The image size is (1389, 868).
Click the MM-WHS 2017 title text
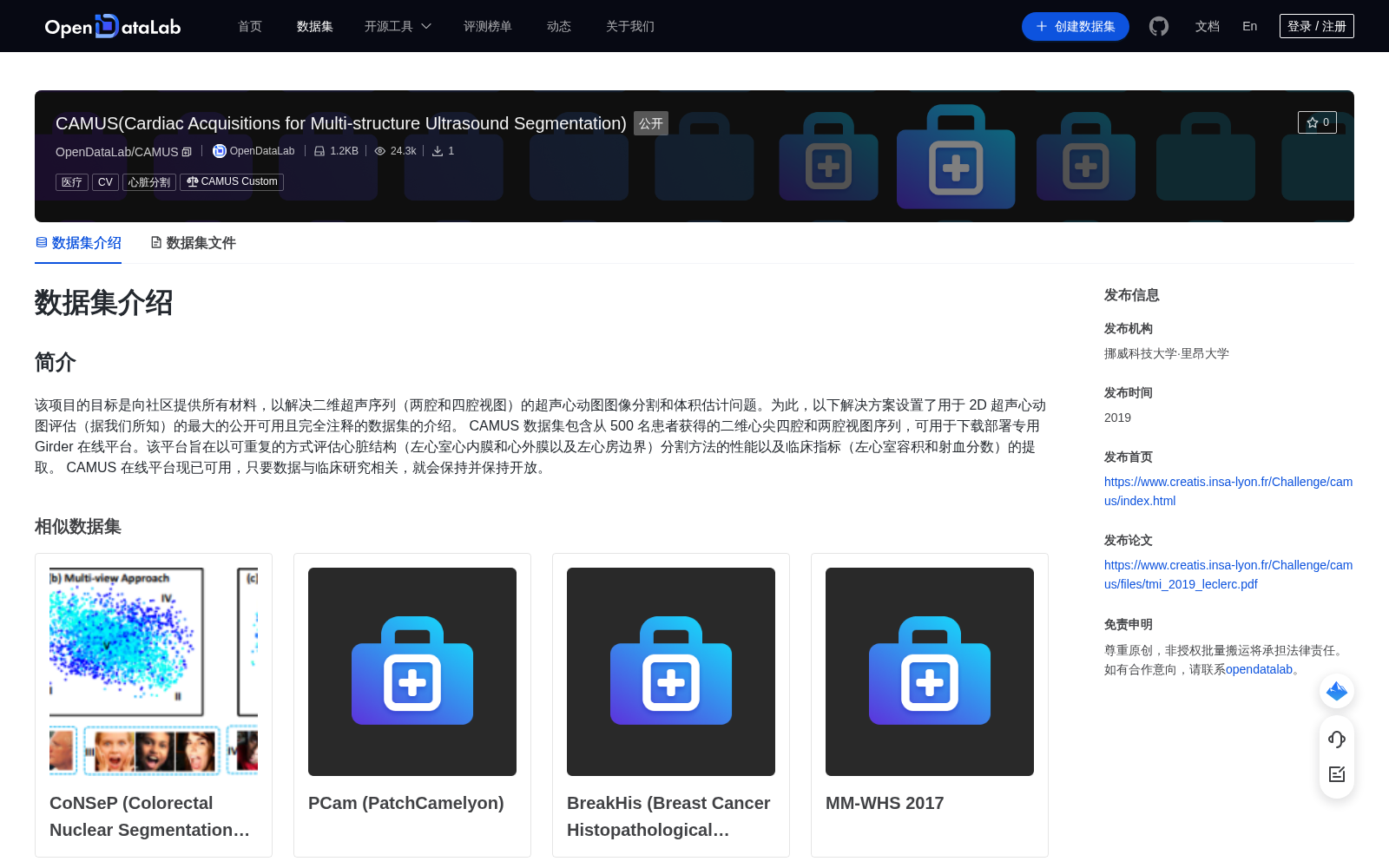coord(885,803)
